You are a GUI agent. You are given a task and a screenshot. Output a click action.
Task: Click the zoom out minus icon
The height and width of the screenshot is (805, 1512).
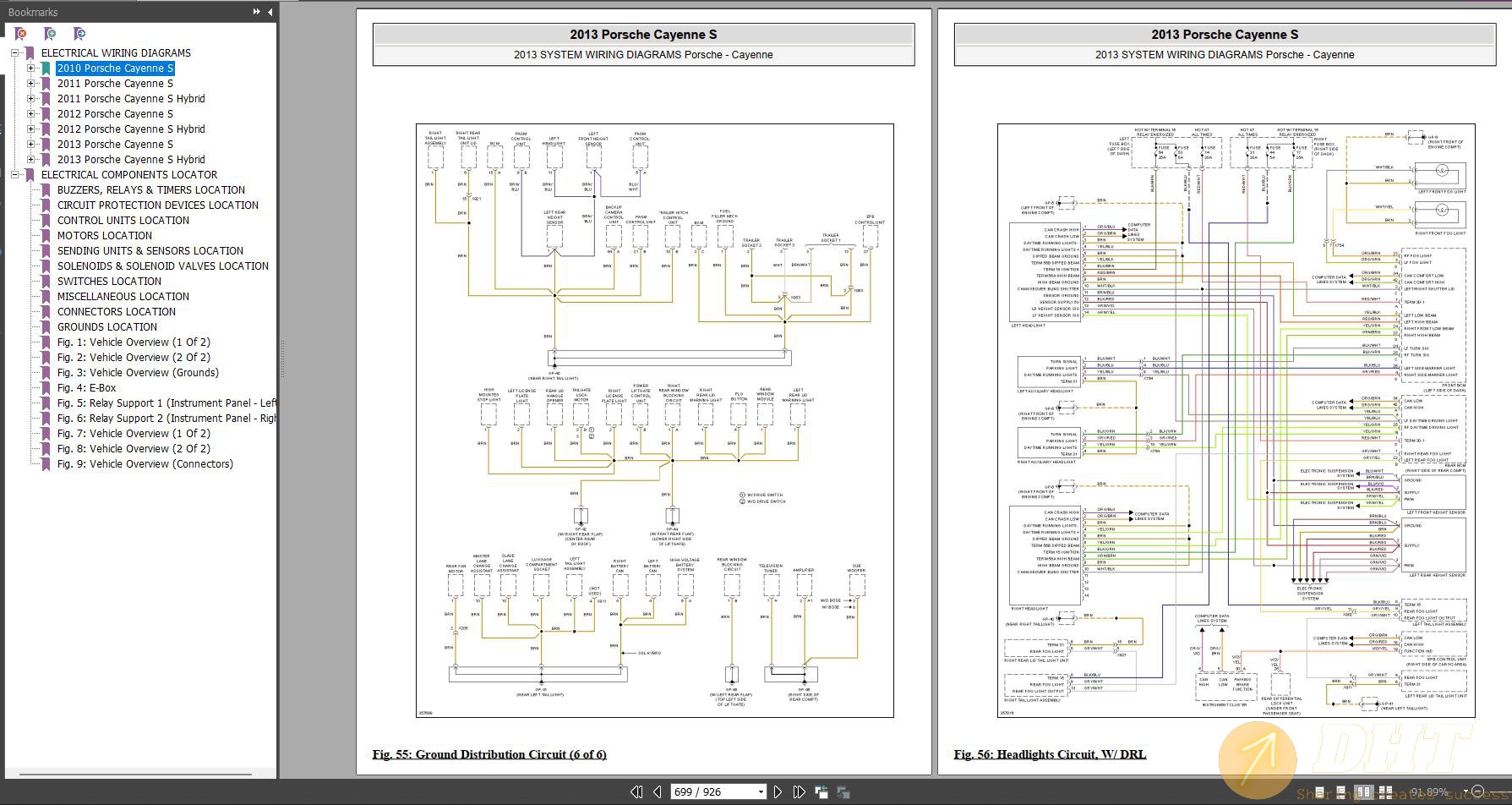[1477, 792]
